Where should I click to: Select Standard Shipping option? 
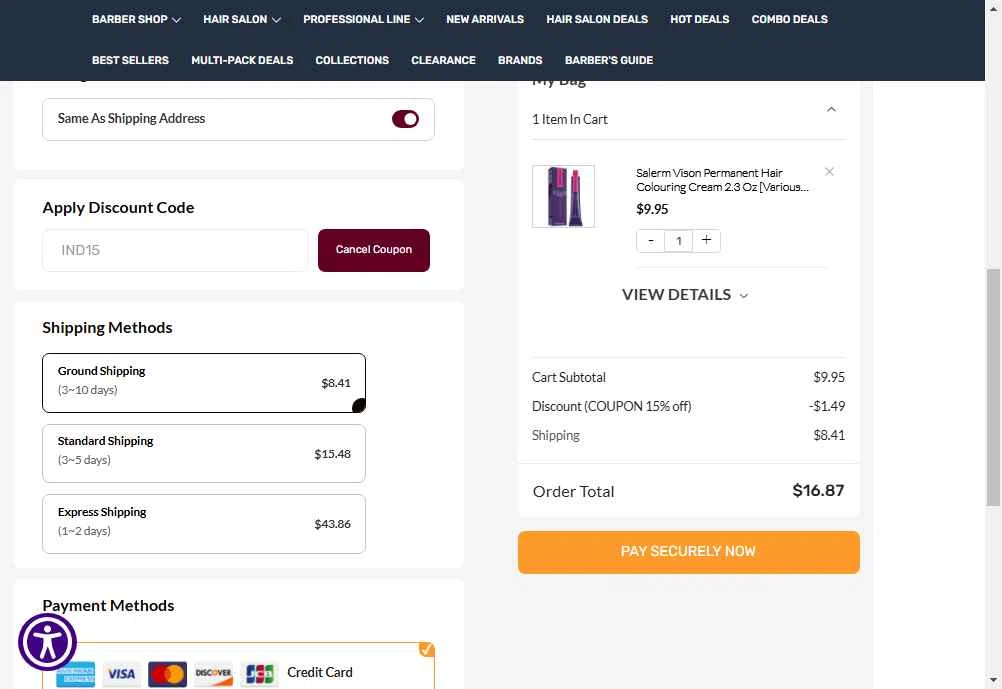tap(204, 453)
